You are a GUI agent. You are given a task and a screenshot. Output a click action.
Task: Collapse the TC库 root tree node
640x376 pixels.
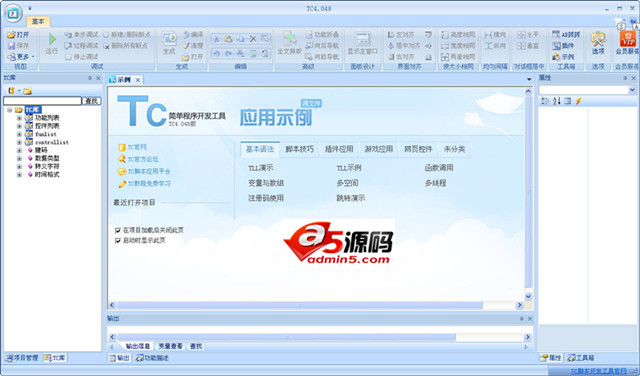pos(10,110)
